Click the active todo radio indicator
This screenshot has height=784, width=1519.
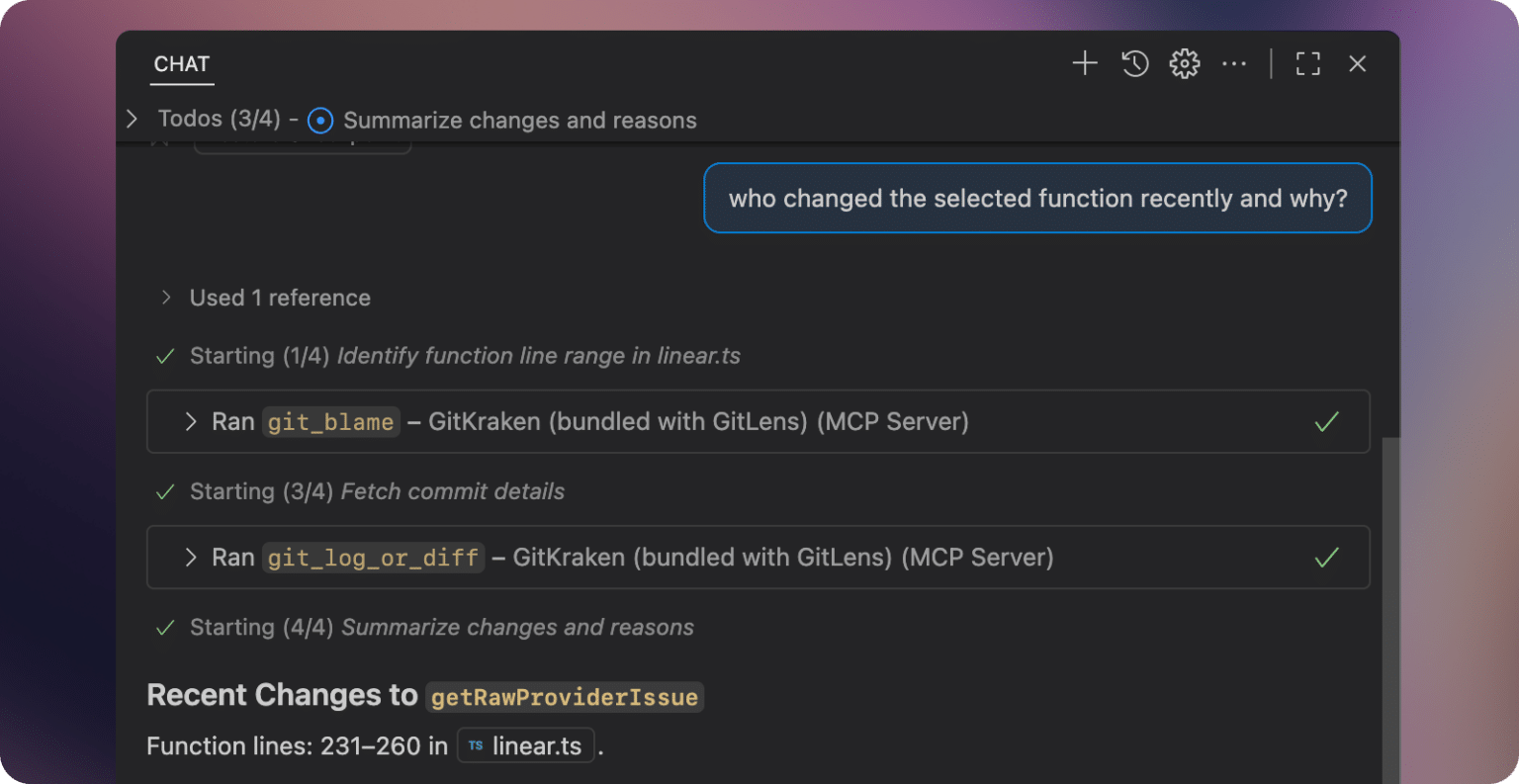pos(319,120)
